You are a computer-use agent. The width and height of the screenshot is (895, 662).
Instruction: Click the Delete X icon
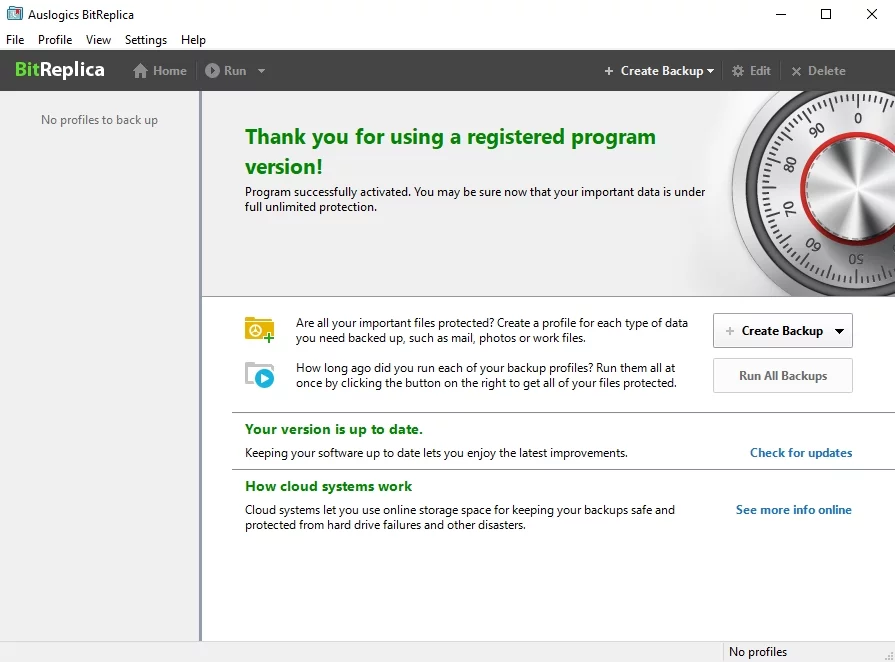pos(797,71)
